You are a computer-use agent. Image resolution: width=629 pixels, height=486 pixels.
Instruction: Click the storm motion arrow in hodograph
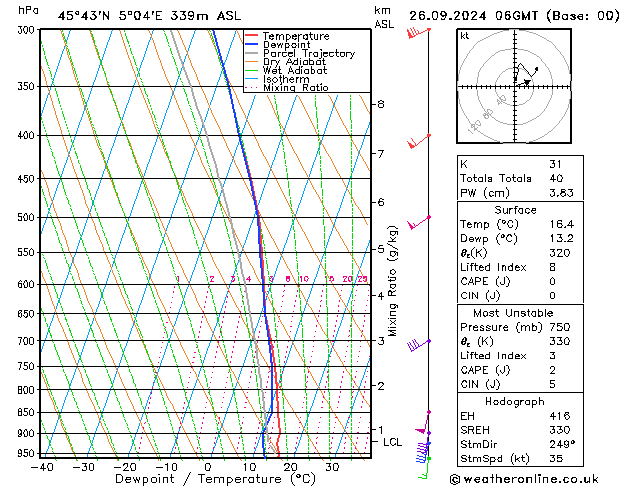coord(523,83)
